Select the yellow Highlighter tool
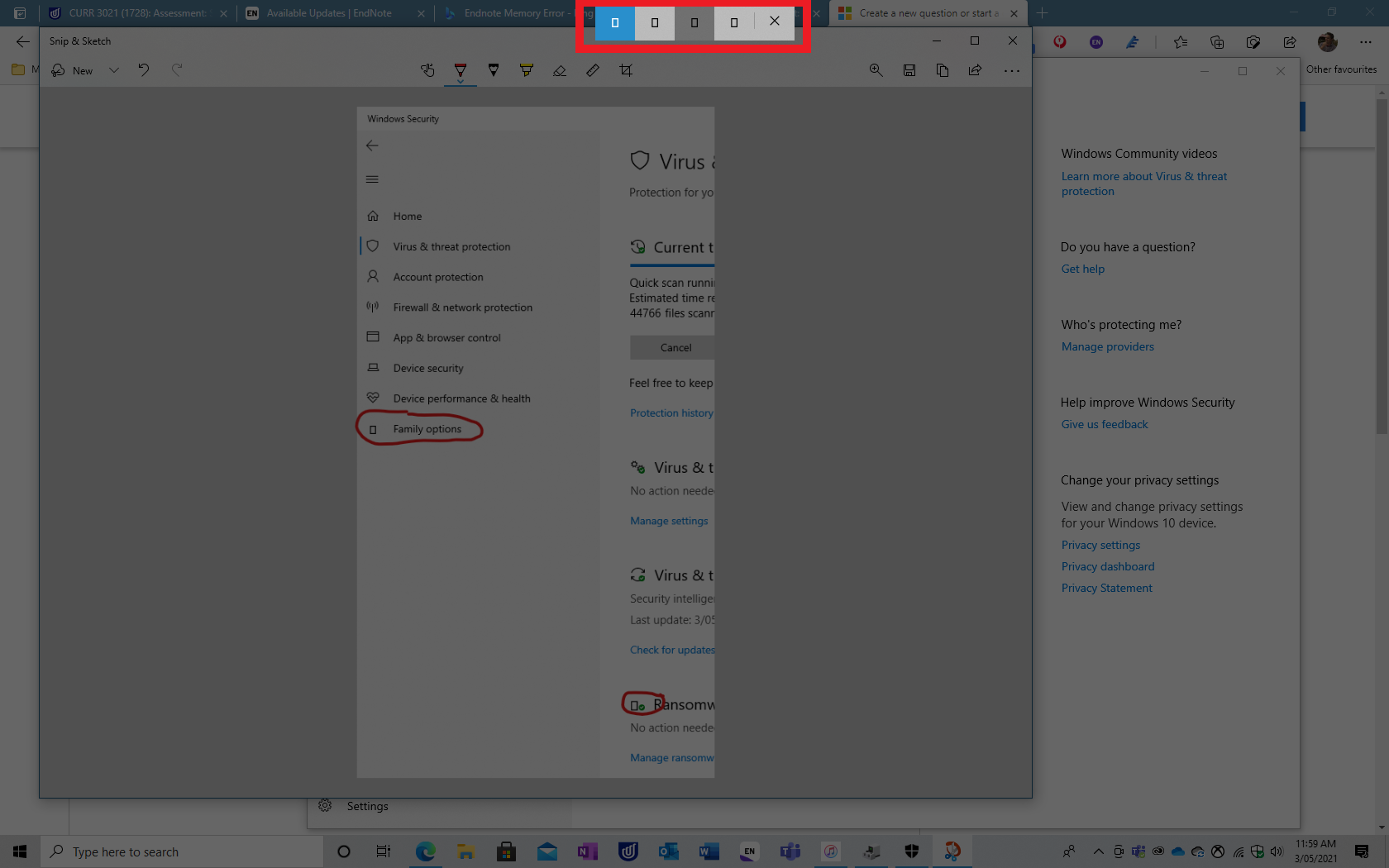Viewport: 1389px width, 868px height. pyautogui.click(x=527, y=70)
